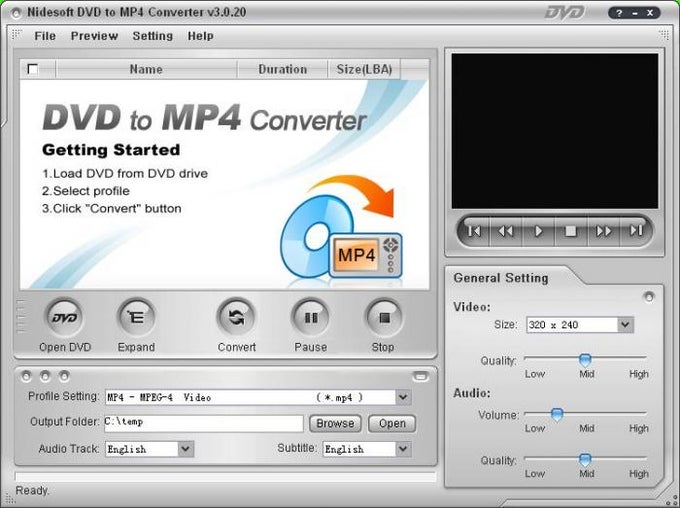Skip to previous chapter in player
Viewport: 680px width, 508px height.
(474, 231)
